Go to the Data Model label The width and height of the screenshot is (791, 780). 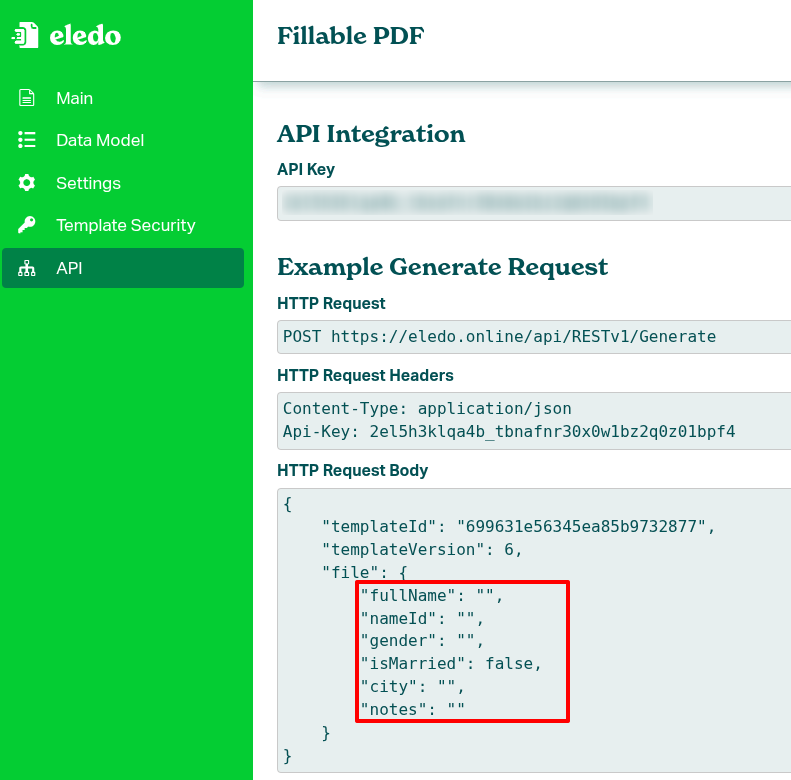[100, 140]
